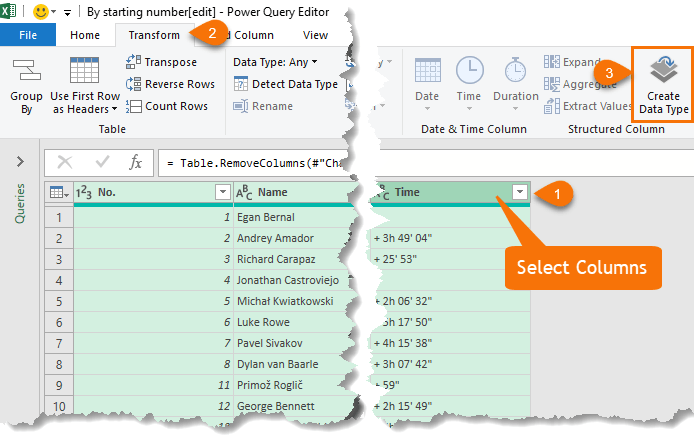Screen dimensions: 694x435
Task: Click the ABC type icon of Name column
Action: [x=244, y=192]
